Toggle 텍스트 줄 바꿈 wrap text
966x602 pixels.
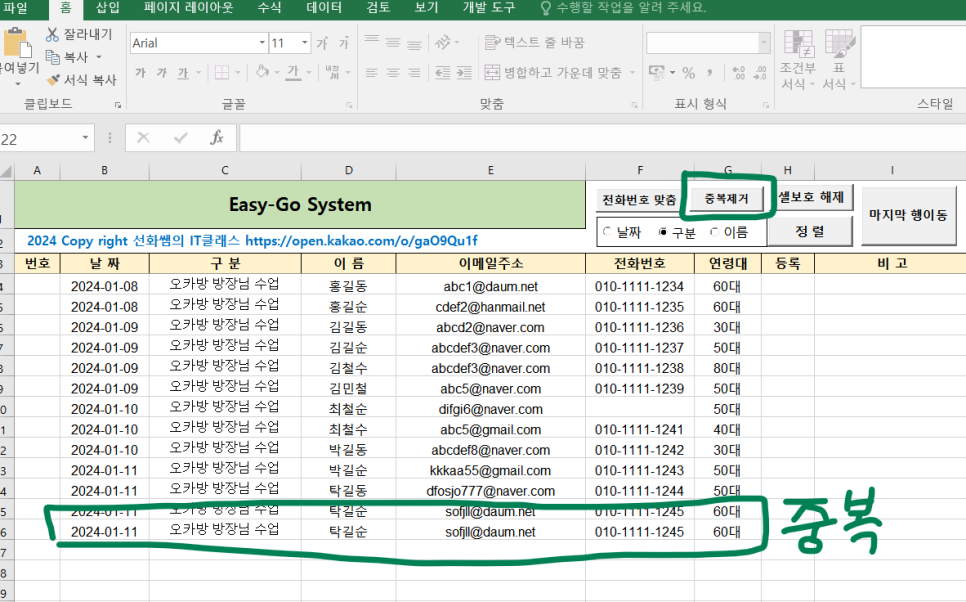tap(535, 42)
